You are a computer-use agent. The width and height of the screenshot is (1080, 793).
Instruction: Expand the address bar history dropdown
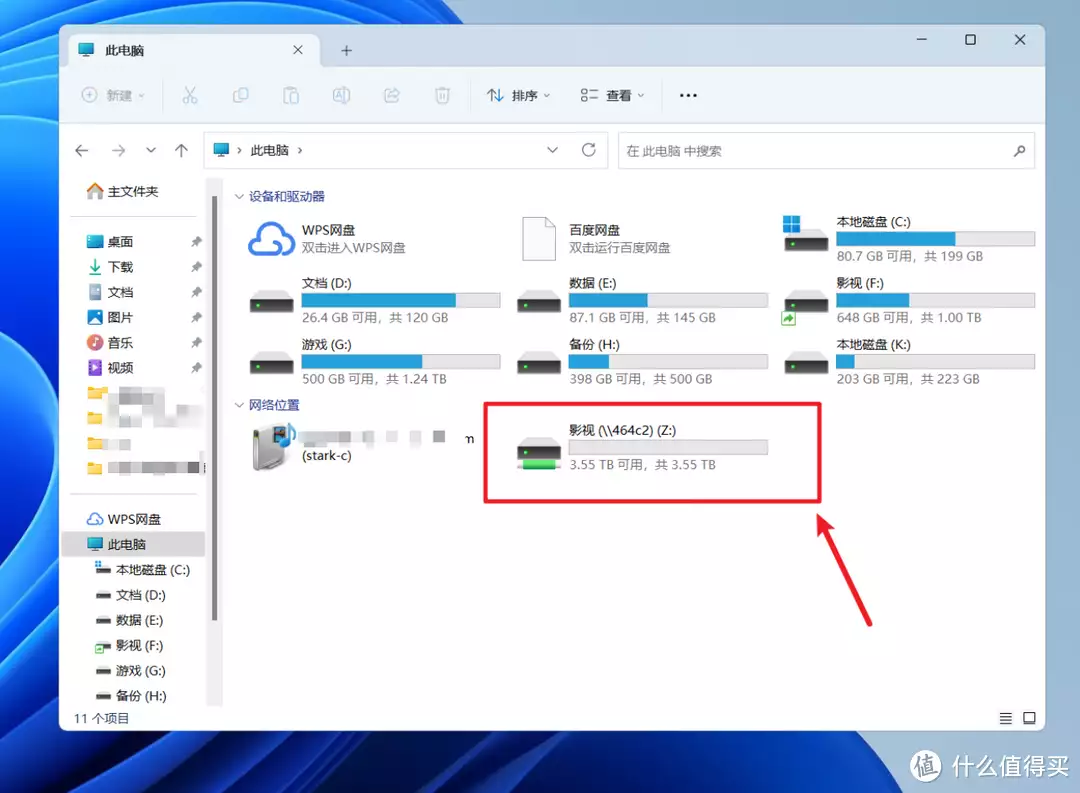[552, 150]
